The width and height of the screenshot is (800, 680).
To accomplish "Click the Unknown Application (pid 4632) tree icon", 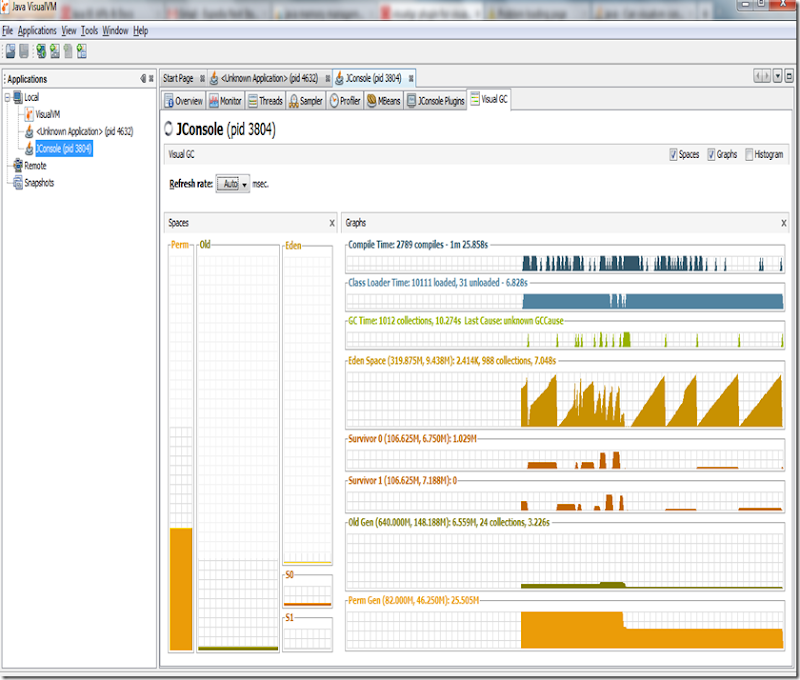I will (x=29, y=131).
